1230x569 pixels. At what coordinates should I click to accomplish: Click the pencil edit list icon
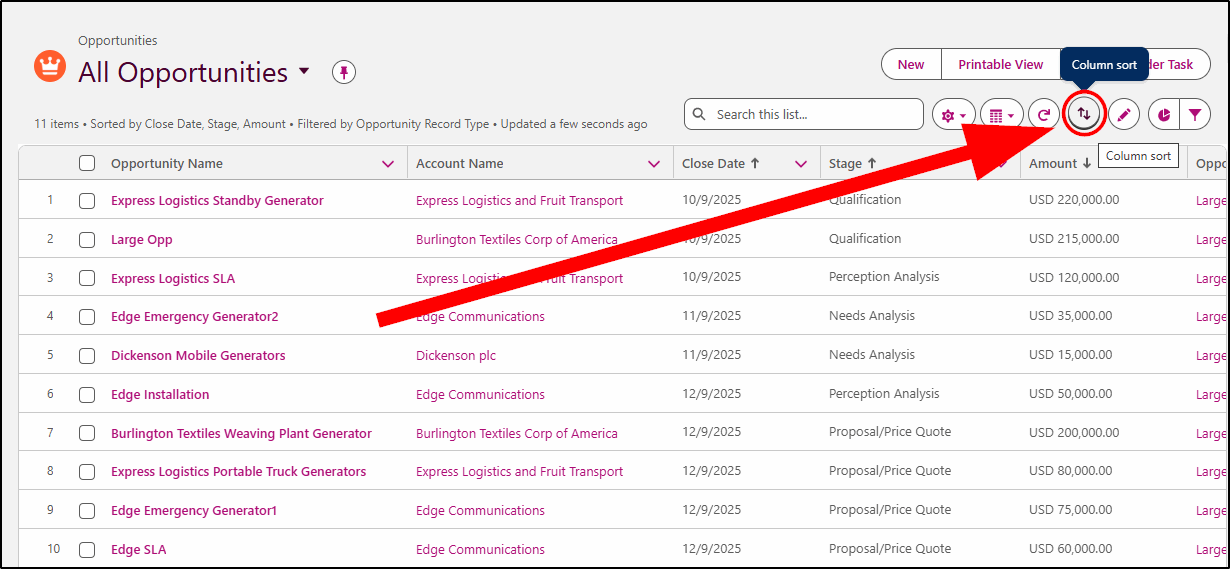pos(1123,115)
